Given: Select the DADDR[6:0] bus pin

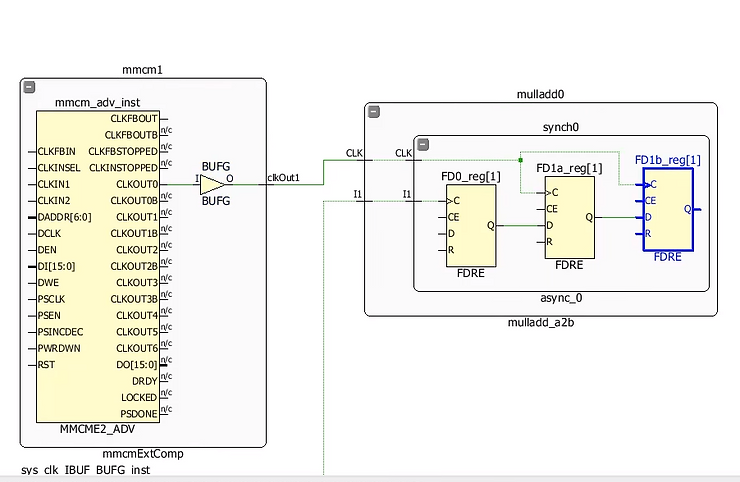Looking at the screenshot, I should click(x=64, y=217).
